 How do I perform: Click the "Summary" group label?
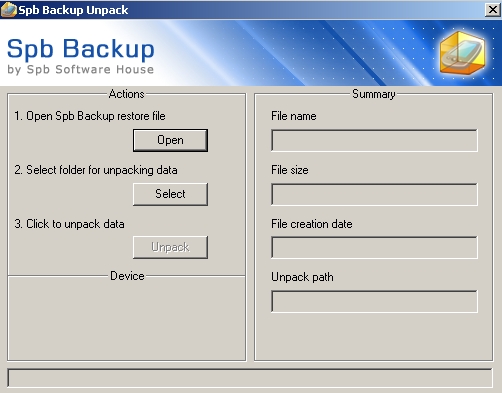(374, 94)
